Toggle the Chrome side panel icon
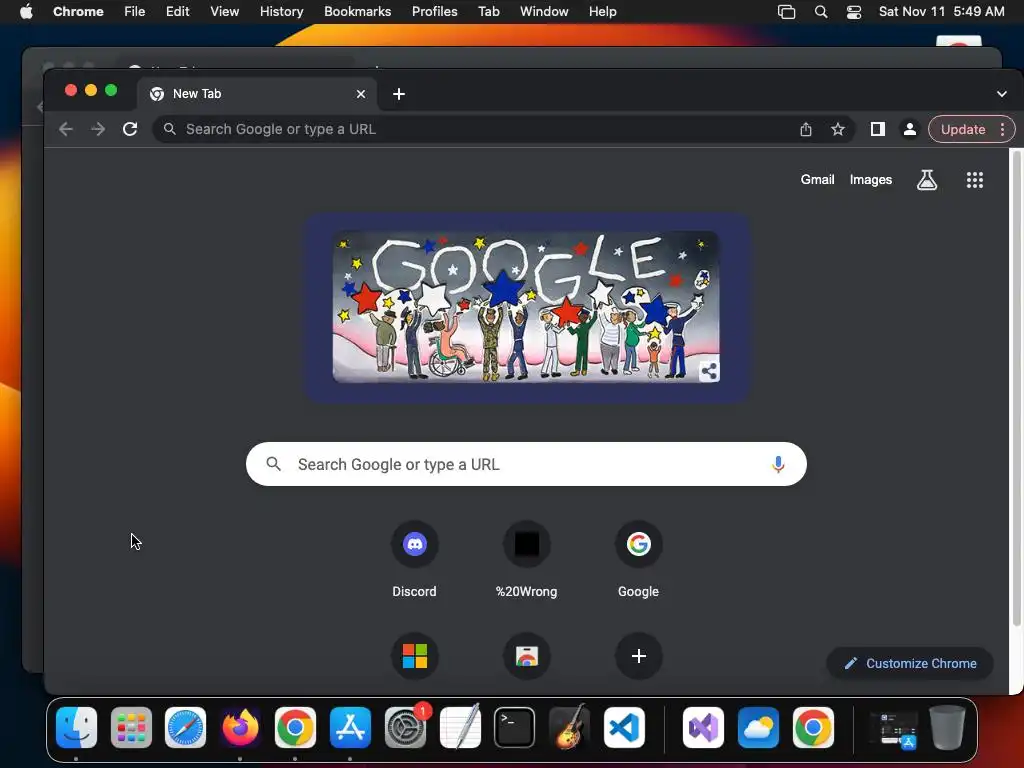Screen dimensions: 1024x768 [x=878, y=129]
